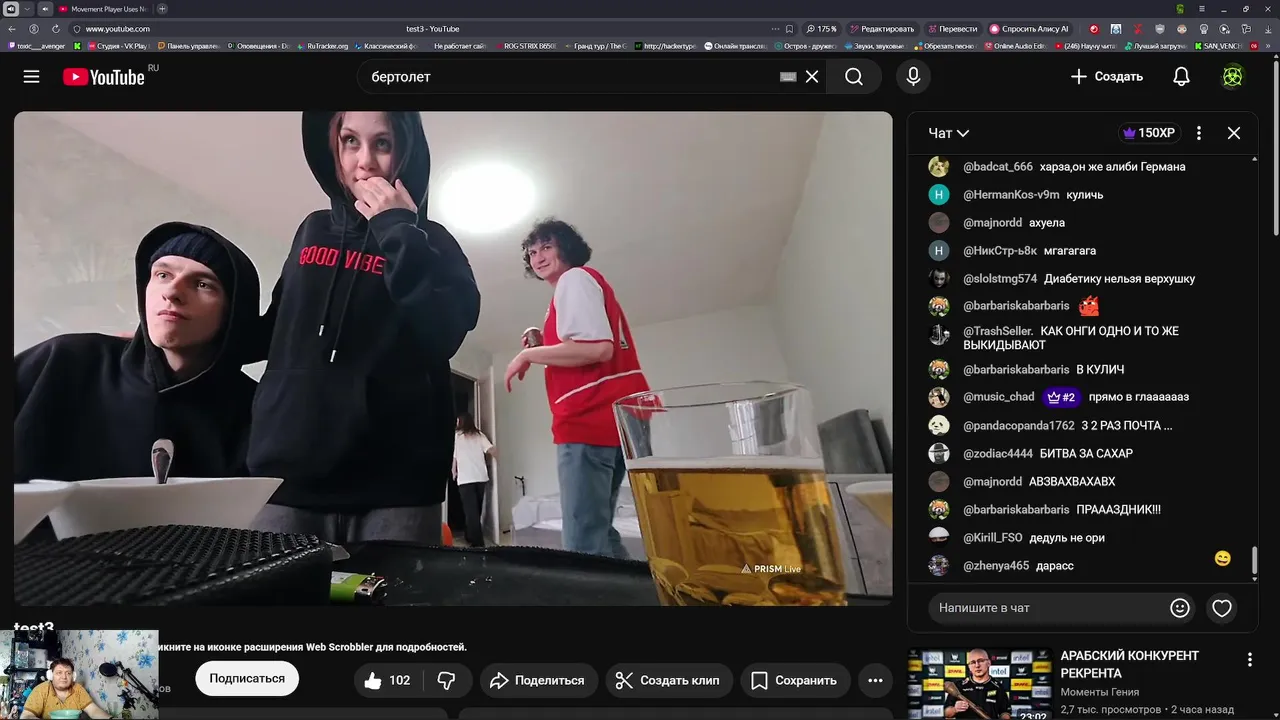Click the Перевести translate button

coord(952,29)
